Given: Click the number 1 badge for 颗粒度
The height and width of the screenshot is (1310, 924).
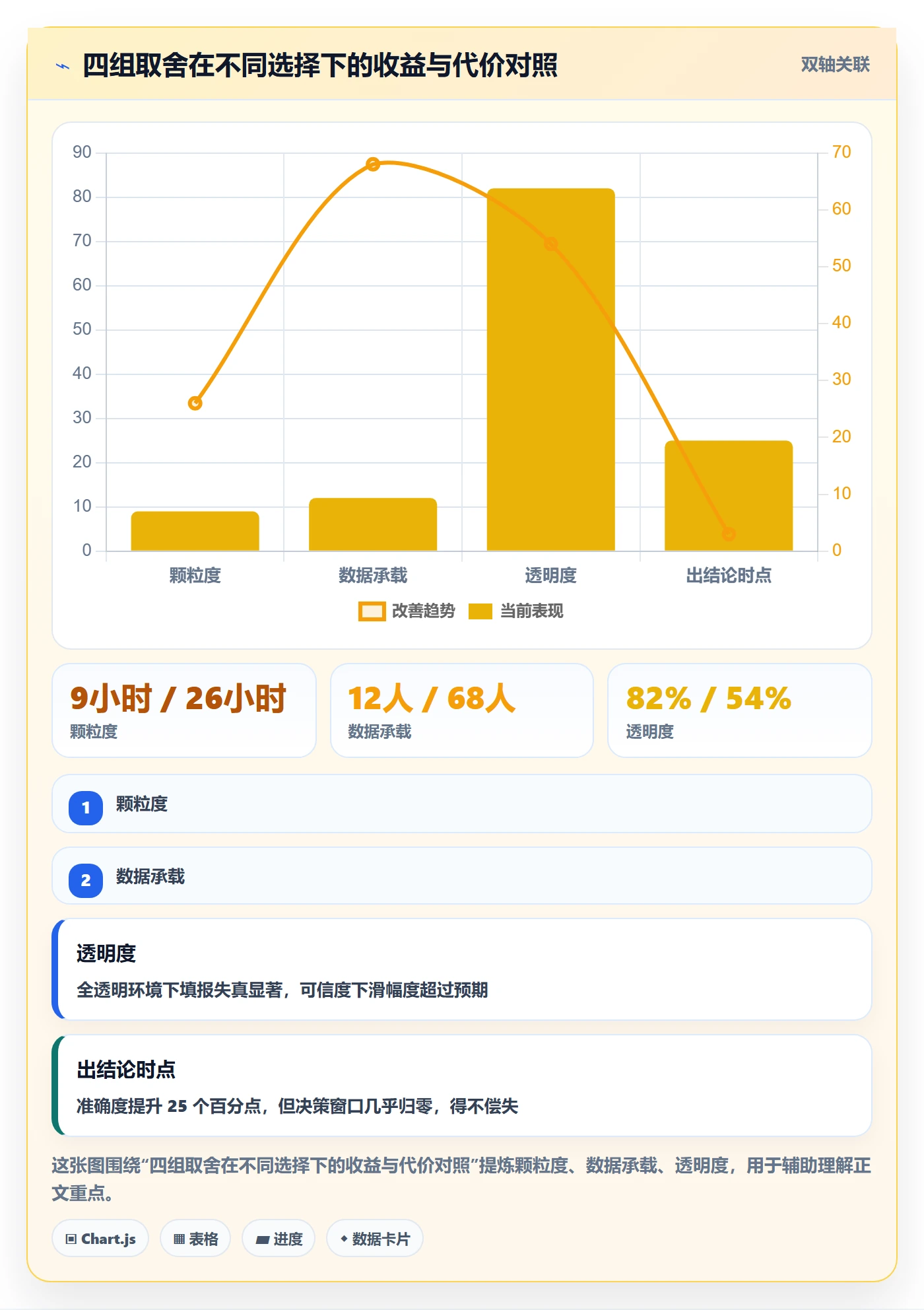Looking at the screenshot, I should pyautogui.click(x=86, y=808).
